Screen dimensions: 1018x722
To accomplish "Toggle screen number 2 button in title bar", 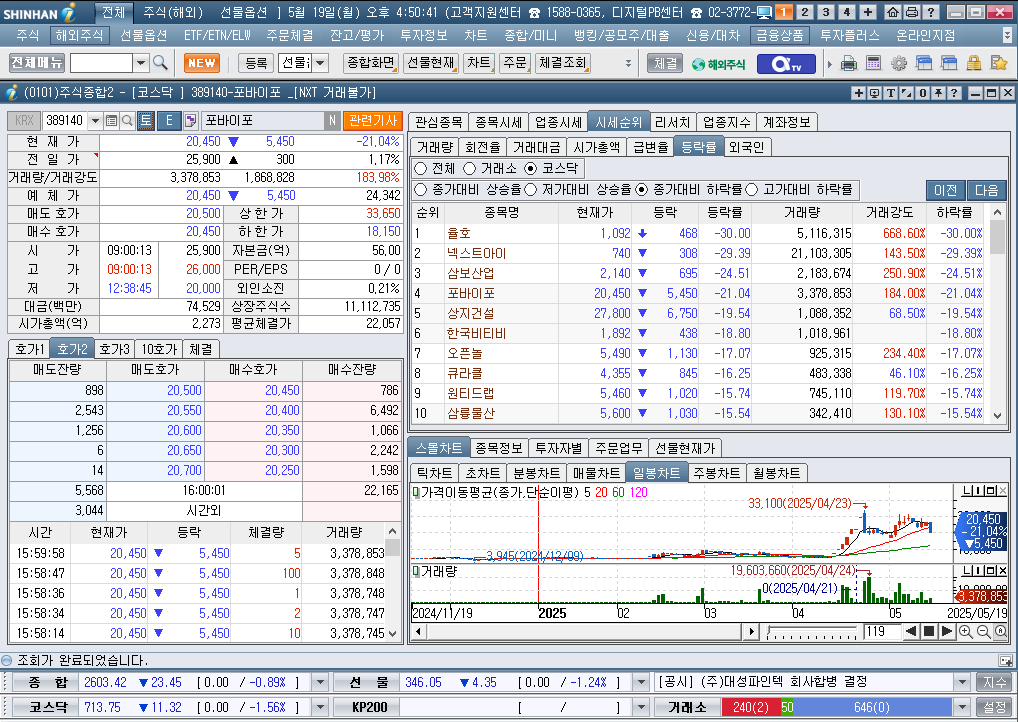I will (805, 12).
